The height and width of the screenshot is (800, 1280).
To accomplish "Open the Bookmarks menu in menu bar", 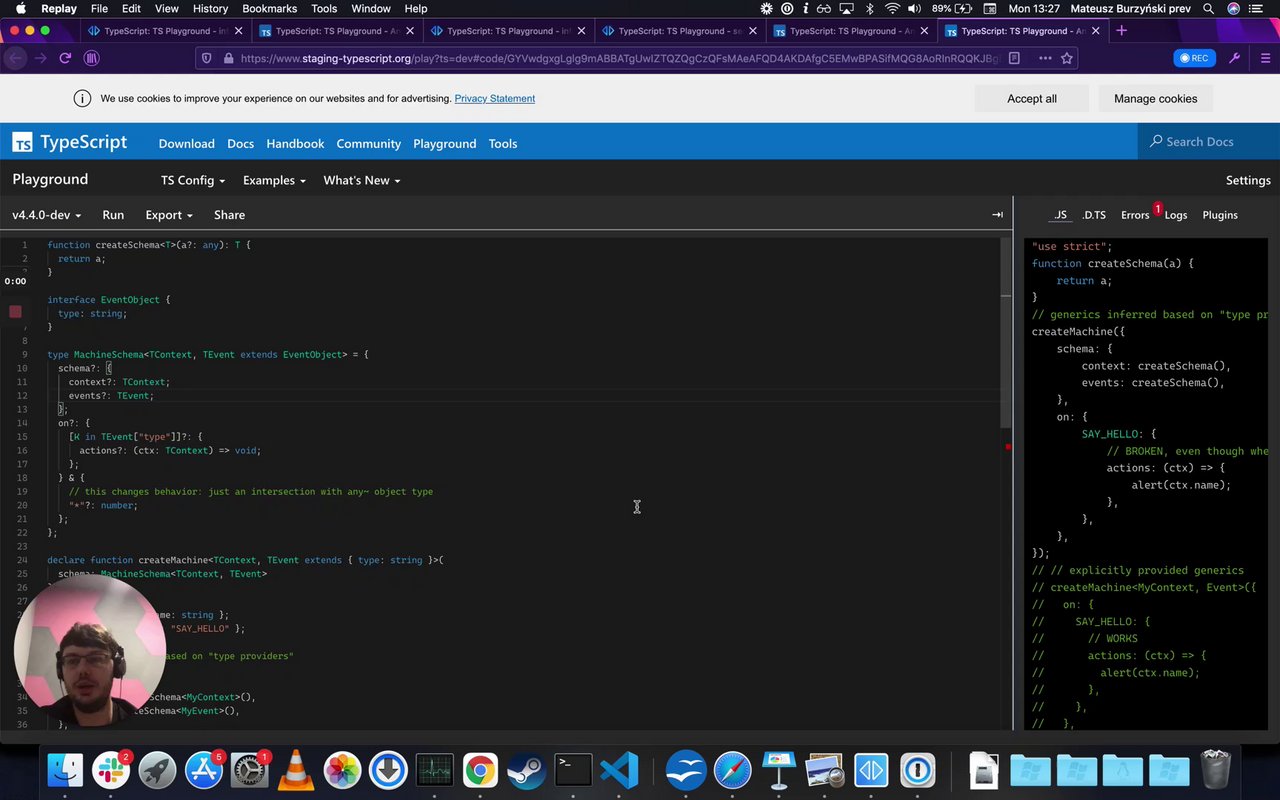I will 269,9.
